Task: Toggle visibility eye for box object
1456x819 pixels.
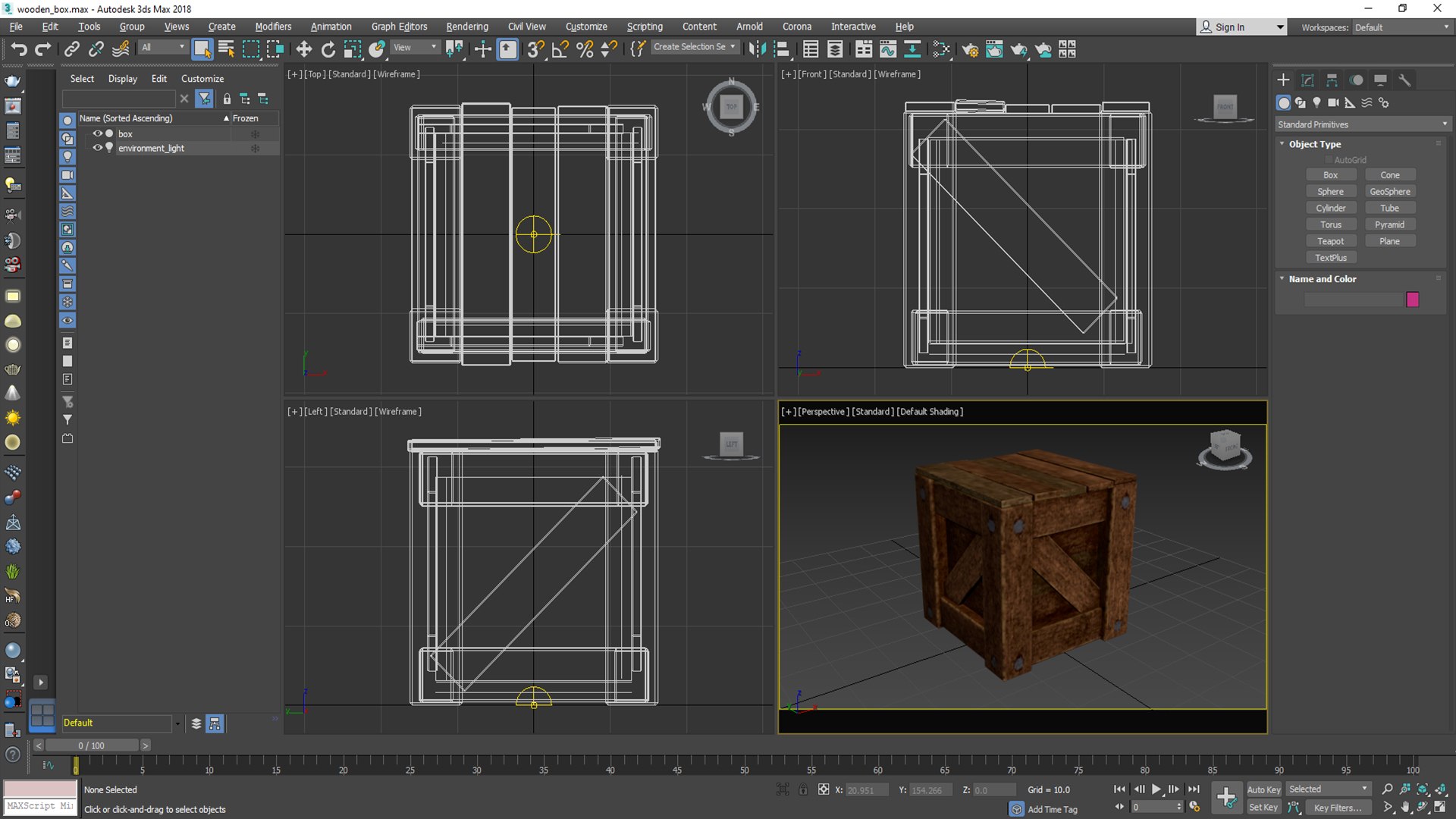Action: pos(97,133)
